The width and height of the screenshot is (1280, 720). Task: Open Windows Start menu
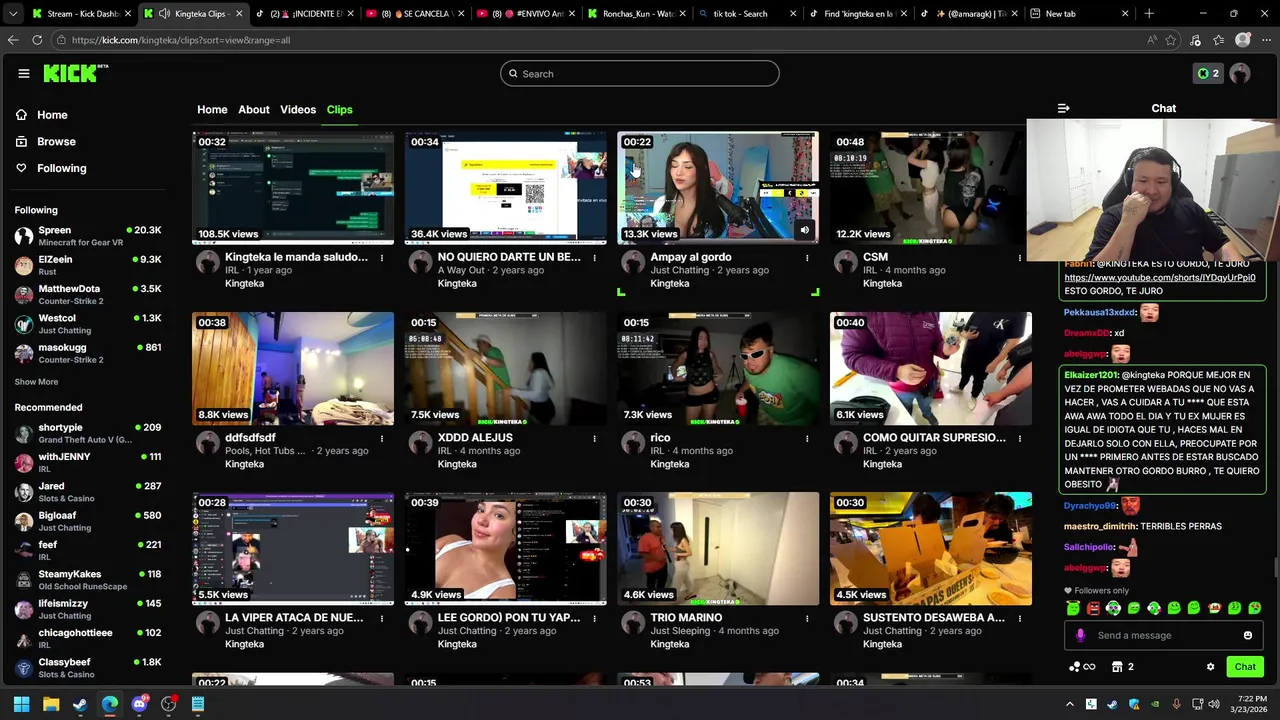coord(21,704)
